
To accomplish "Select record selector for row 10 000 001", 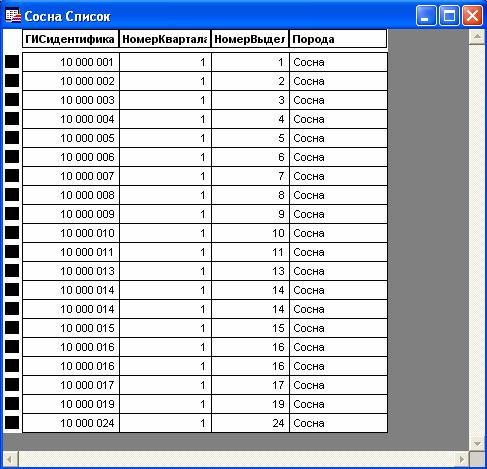I will [x=12, y=62].
